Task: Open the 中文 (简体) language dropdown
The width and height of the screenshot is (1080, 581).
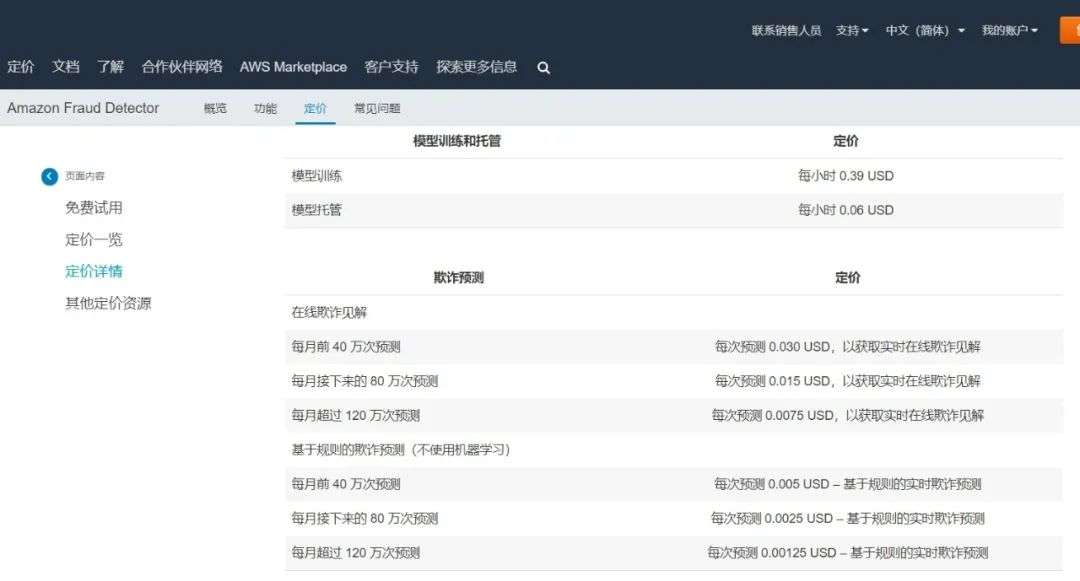Action: pyautogui.click(x=925, y=30)
